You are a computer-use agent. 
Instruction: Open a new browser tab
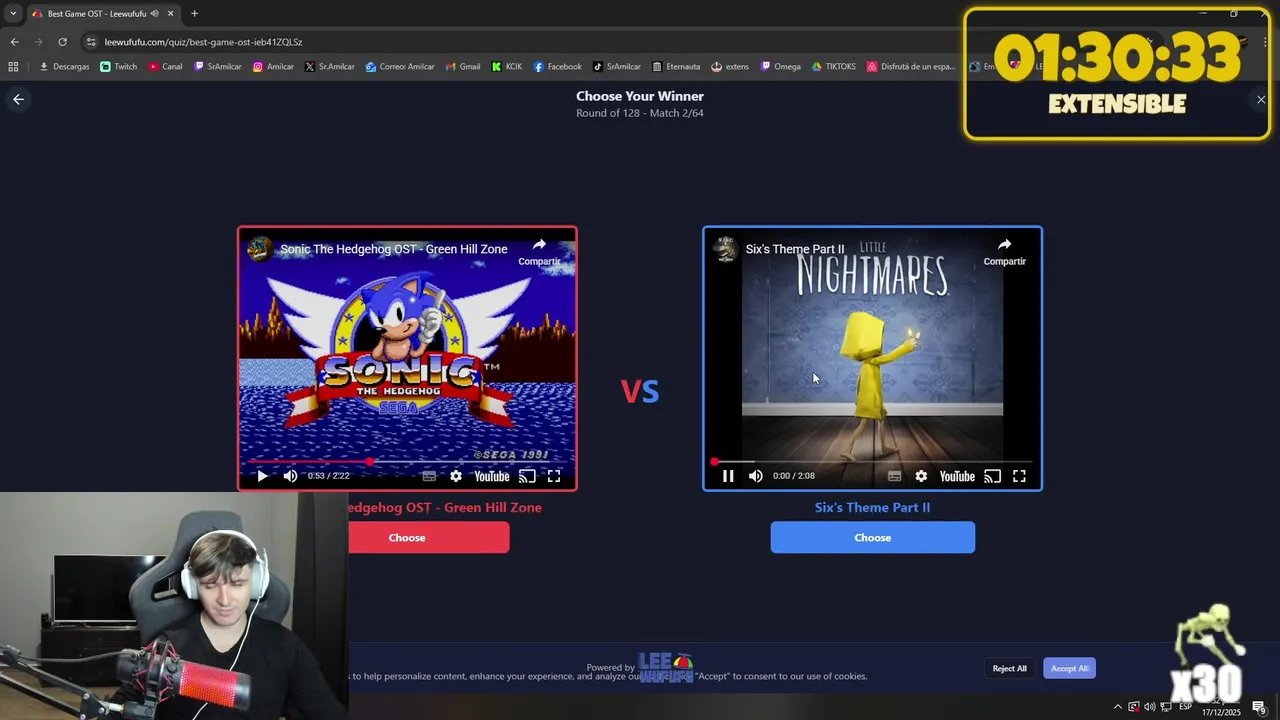click(194, 13)
